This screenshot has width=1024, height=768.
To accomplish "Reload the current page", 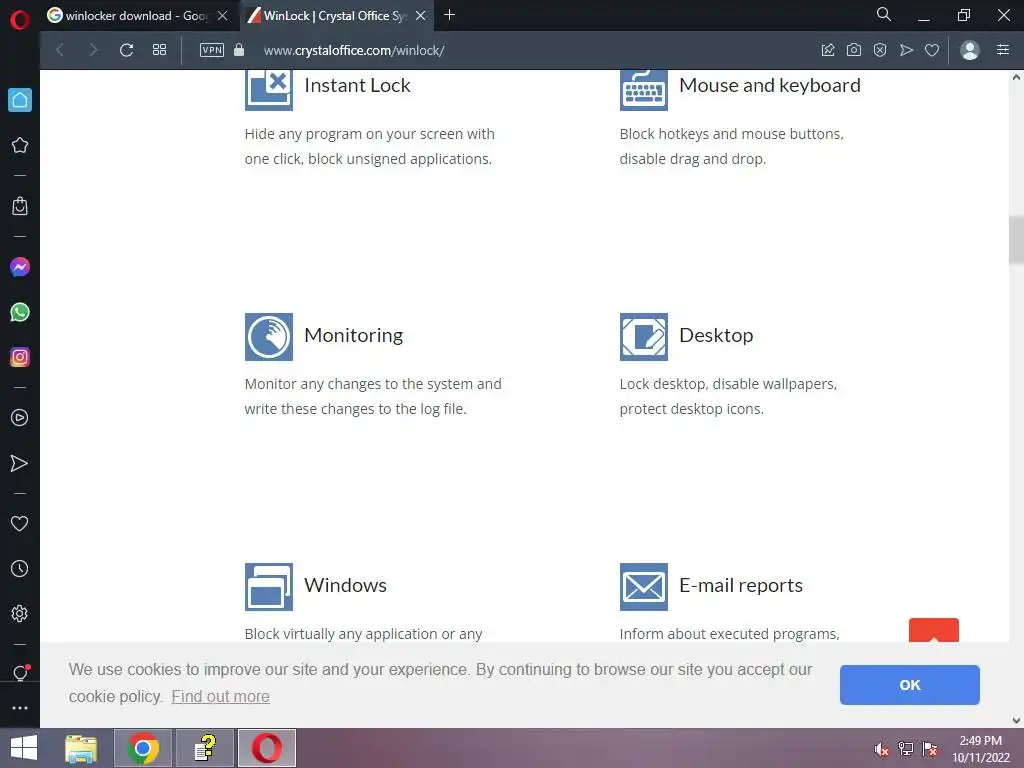I will (127, 50).
